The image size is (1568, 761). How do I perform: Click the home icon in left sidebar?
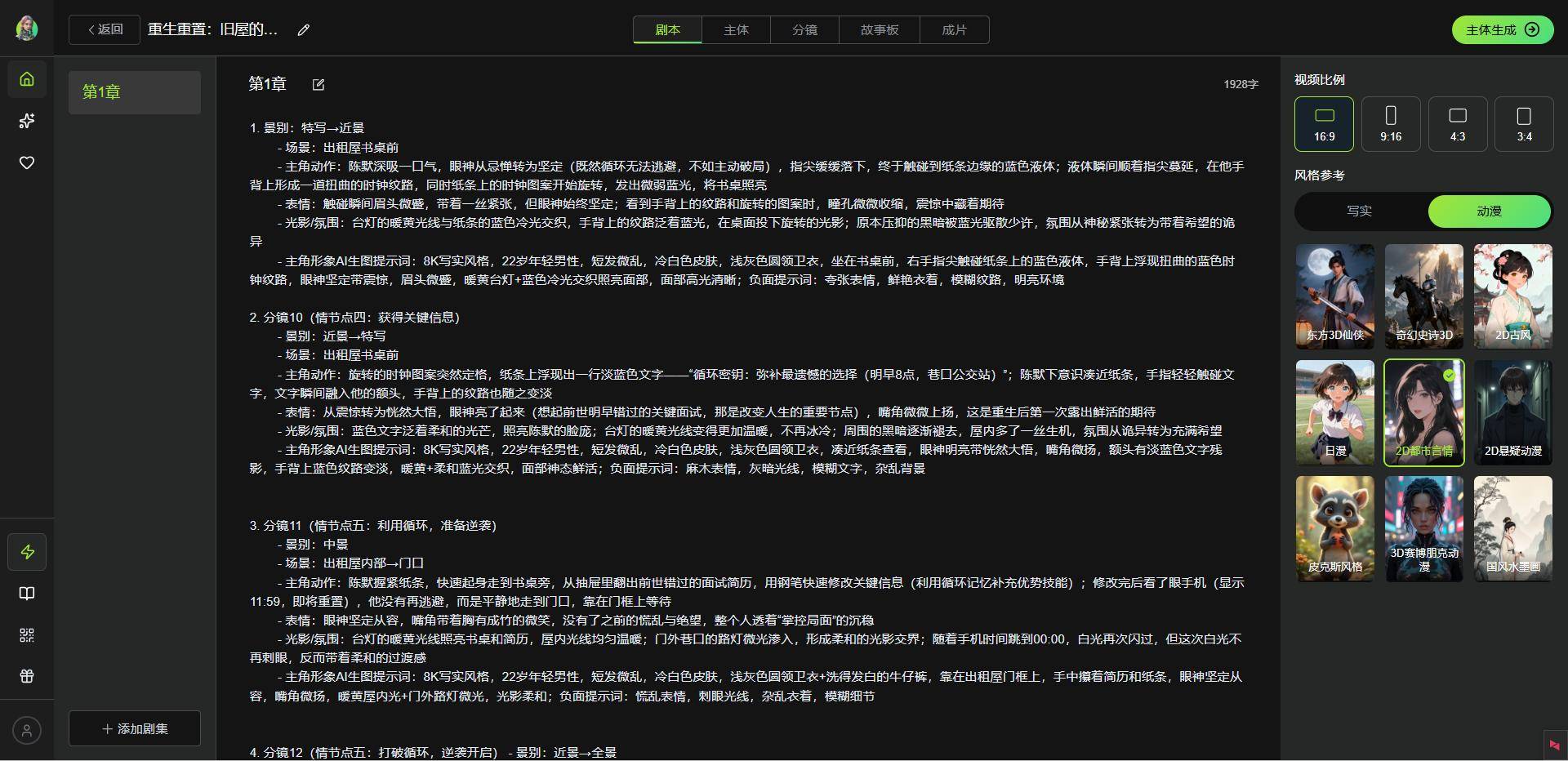pos(27,79)
